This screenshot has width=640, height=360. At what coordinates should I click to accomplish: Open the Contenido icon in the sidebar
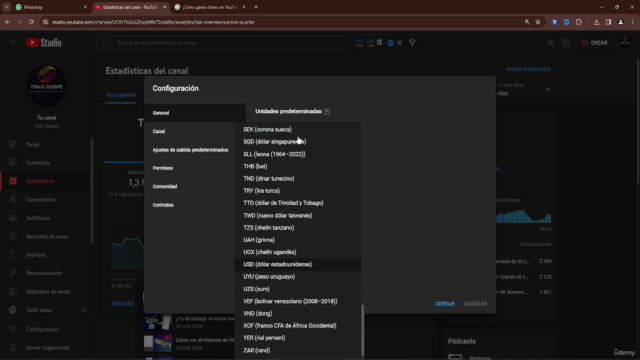click(x=13, y=163)
